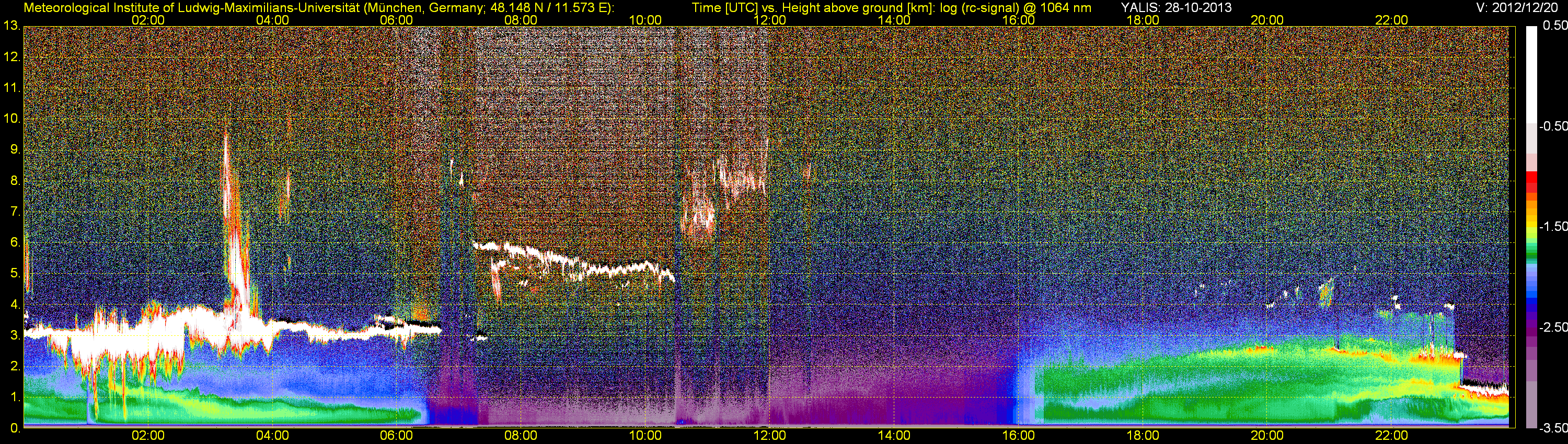This screenshot has width=1568, height=444.
Task: Click the 8 km height axis label
Action: click(x=15, y=181)
